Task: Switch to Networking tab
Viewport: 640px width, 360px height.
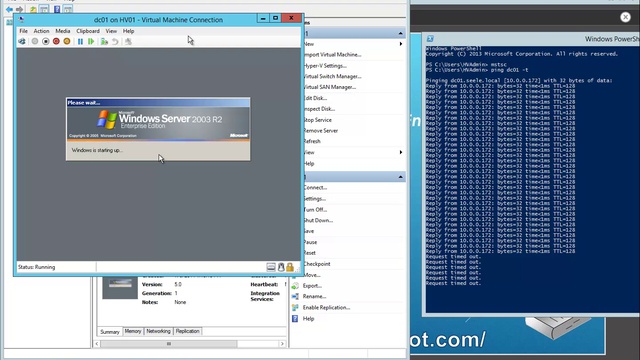Action: pyautogui.click(x=158, y=331)
